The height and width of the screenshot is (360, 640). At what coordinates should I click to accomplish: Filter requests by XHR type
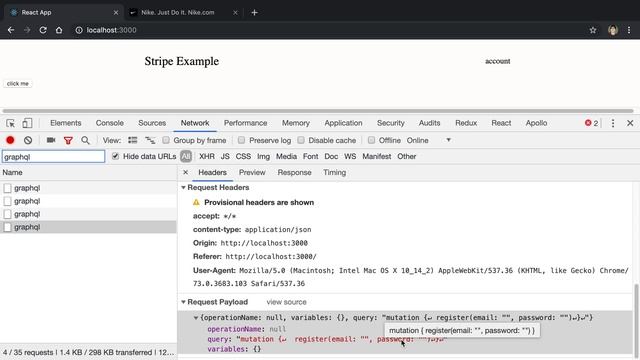pos(207,156)
